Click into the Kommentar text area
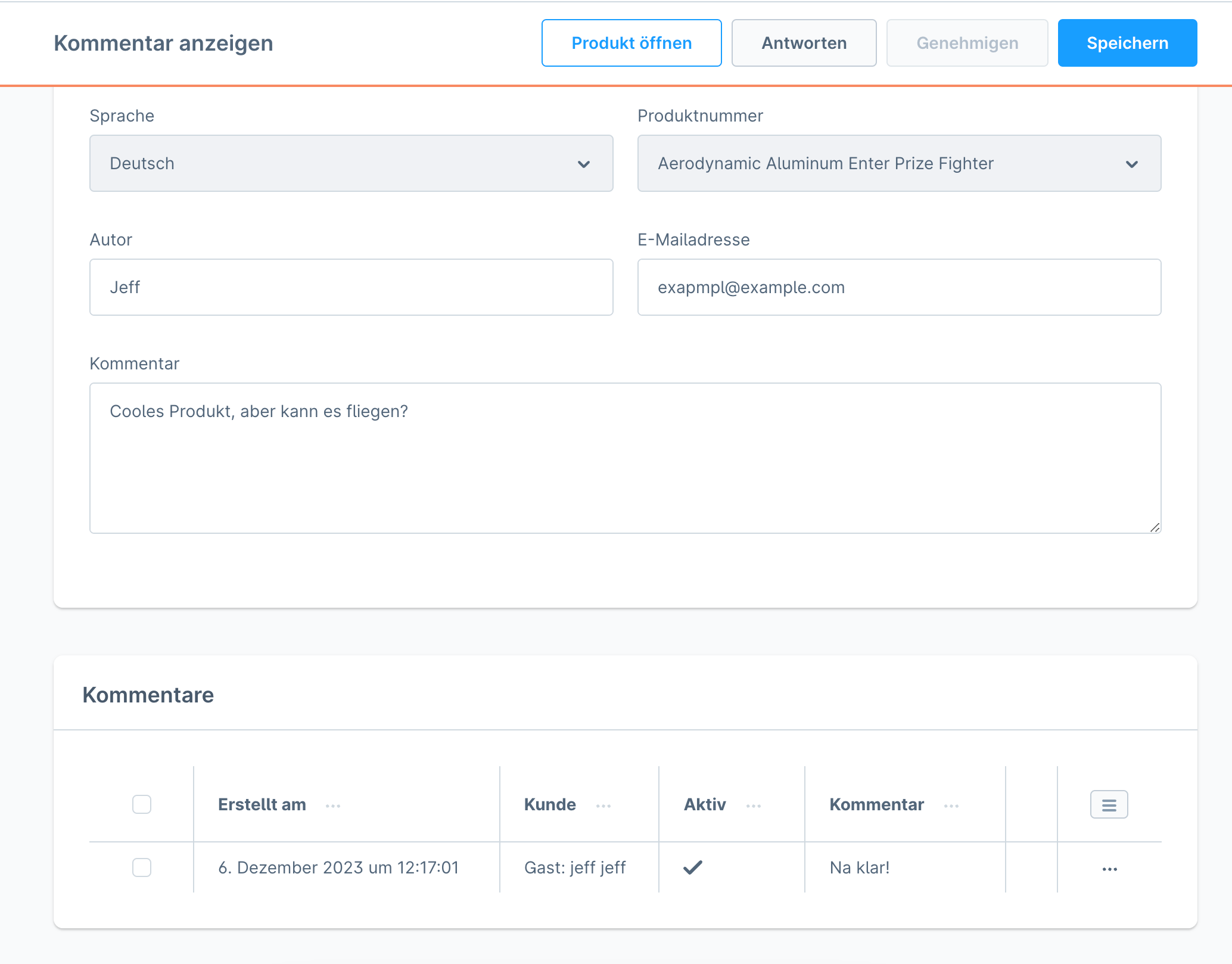 pyautogui.click(x=626, y=458)
